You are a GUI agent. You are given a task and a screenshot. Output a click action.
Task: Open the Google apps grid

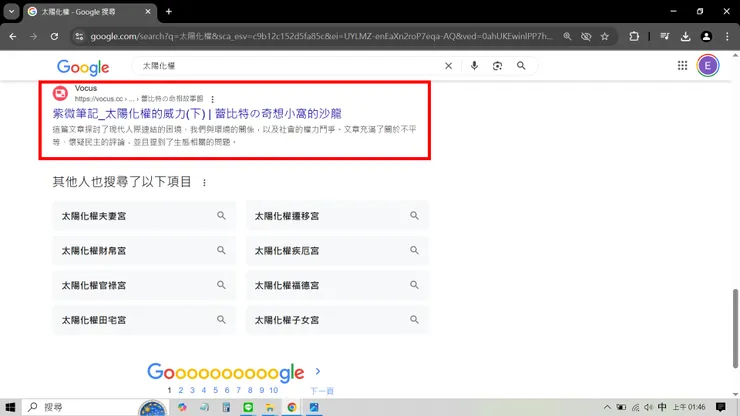(x=682, y=66)
